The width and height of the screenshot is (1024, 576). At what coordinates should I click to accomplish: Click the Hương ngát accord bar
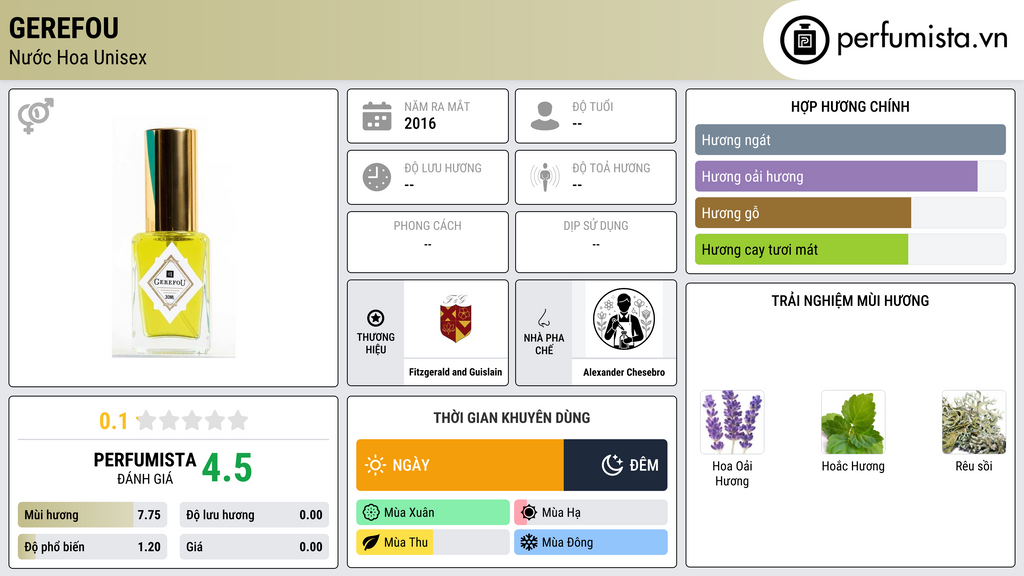click(x=850, y=140)
